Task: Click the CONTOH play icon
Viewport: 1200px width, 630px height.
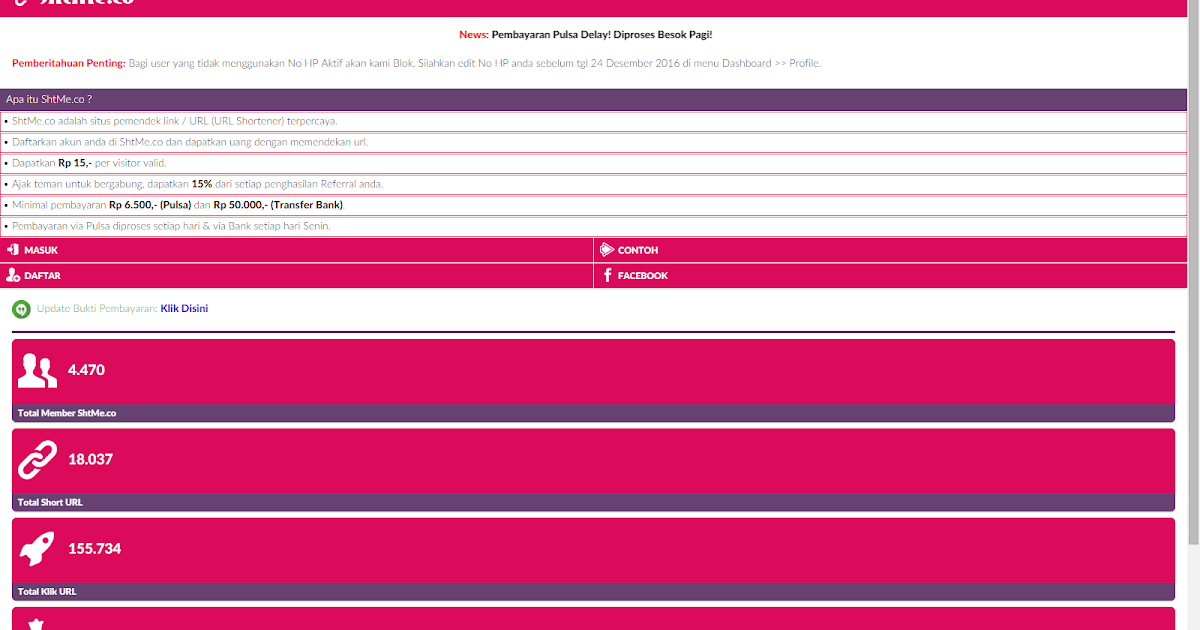Action: pos(606,250)
